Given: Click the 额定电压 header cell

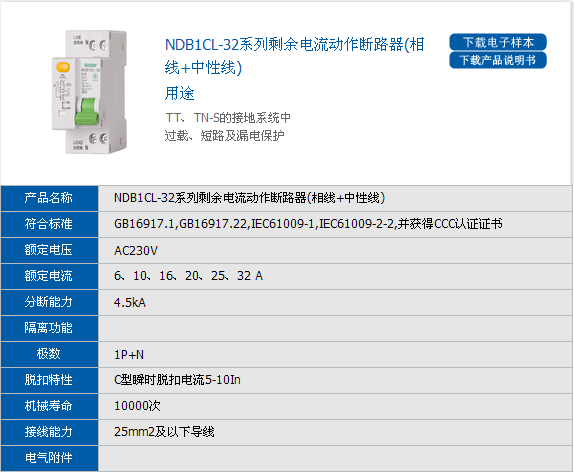Looking at the screenshot, I should point(49,250).
